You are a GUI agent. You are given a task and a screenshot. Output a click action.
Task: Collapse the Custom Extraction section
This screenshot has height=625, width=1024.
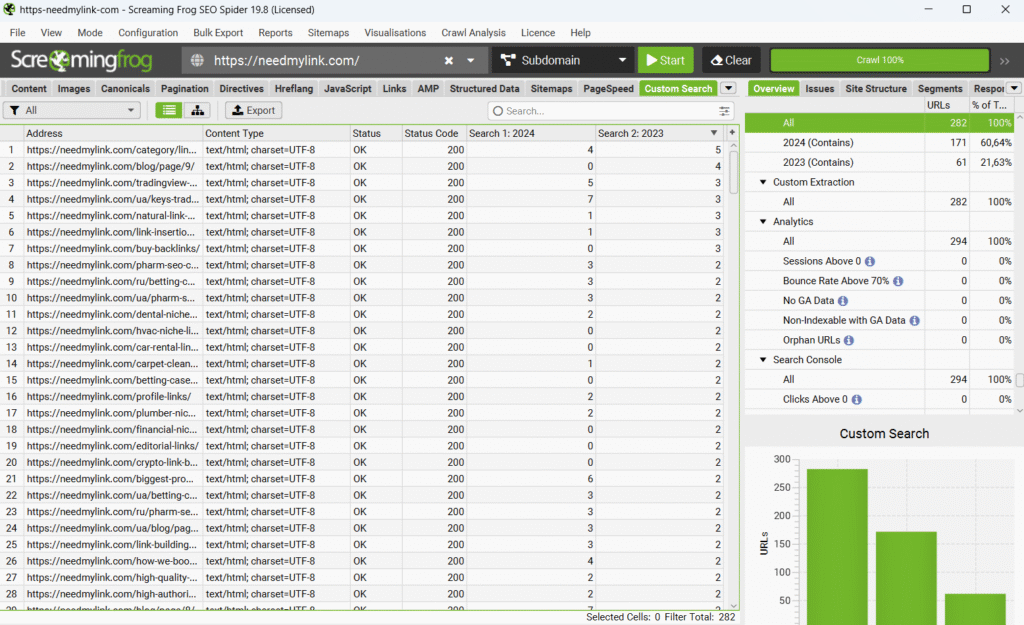[x=763, y=182]
